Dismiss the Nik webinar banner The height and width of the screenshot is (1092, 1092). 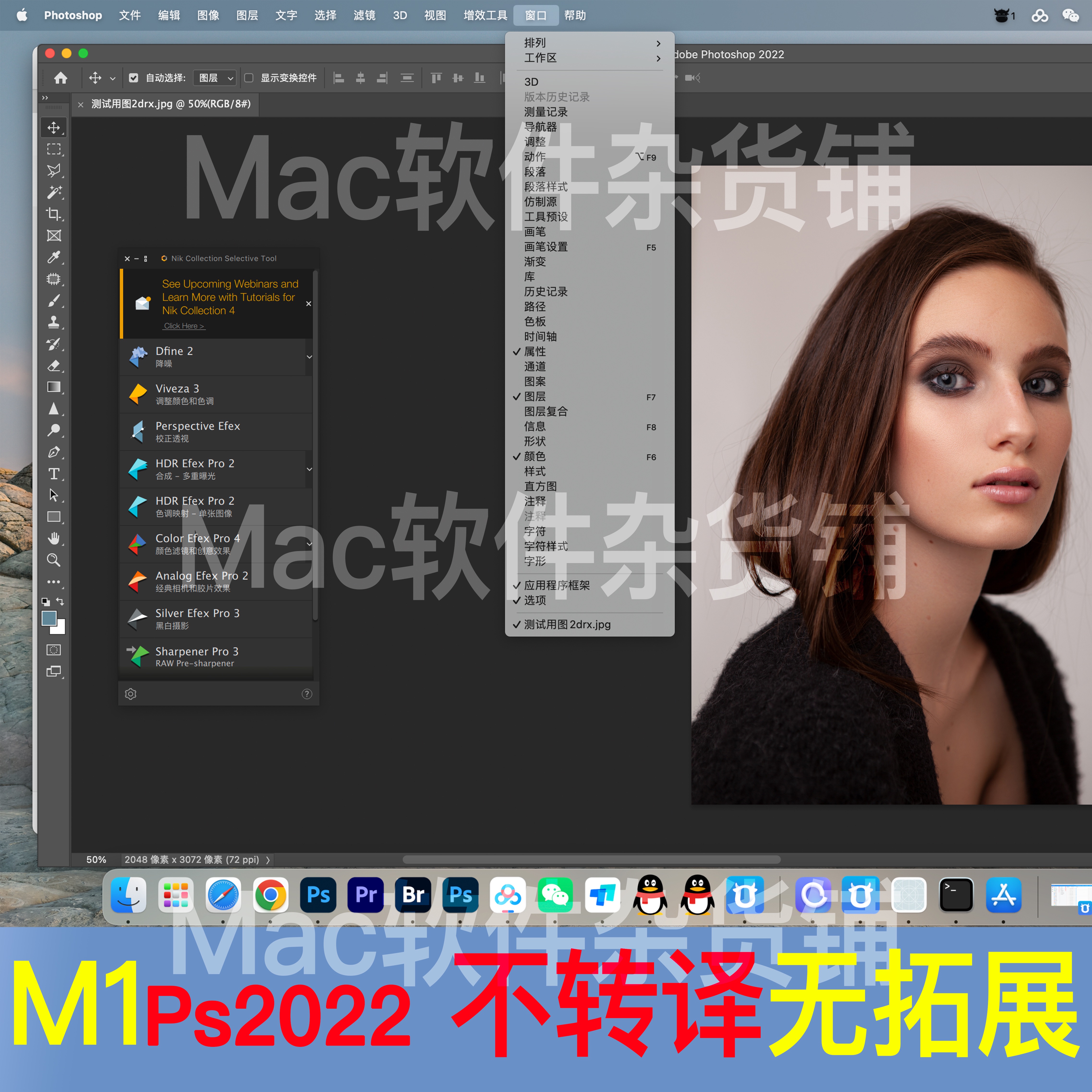[x=309, y=303]
